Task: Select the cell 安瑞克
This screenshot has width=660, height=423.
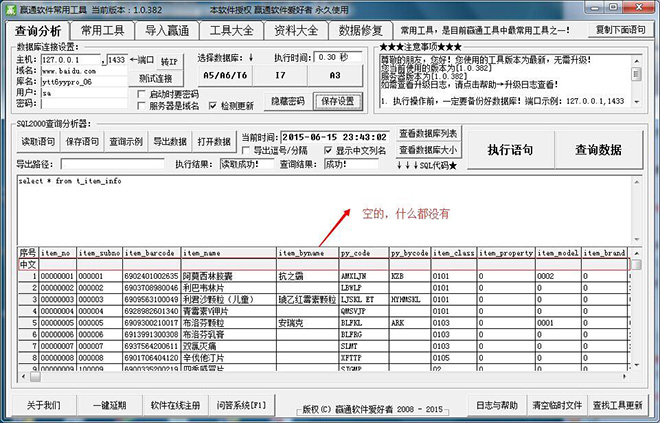Action: [x=307, y=323]
